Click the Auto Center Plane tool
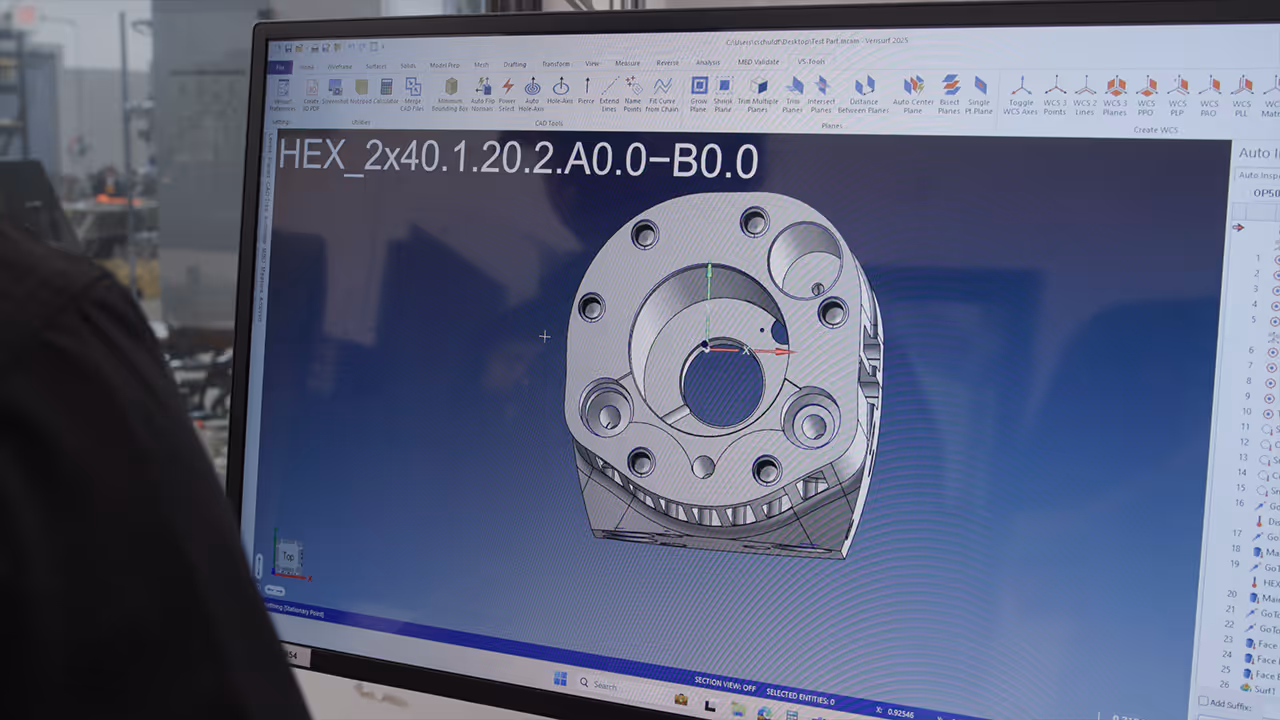 (x=913, y=93)
